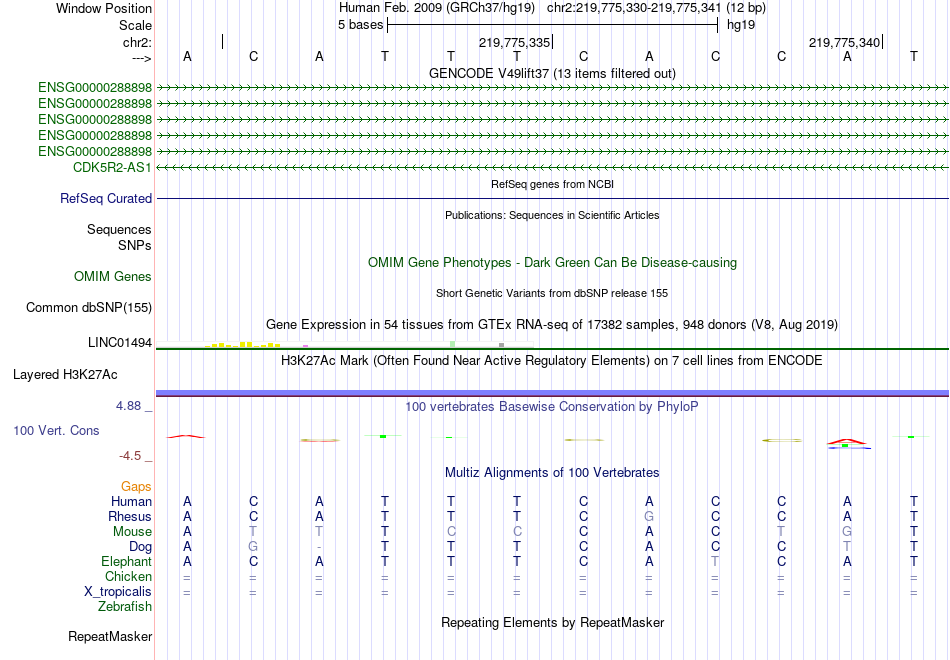Click the 219,775,340 coordinate marker
The width and height of the screenshot is (950, 660).
[x=845, y=42]
